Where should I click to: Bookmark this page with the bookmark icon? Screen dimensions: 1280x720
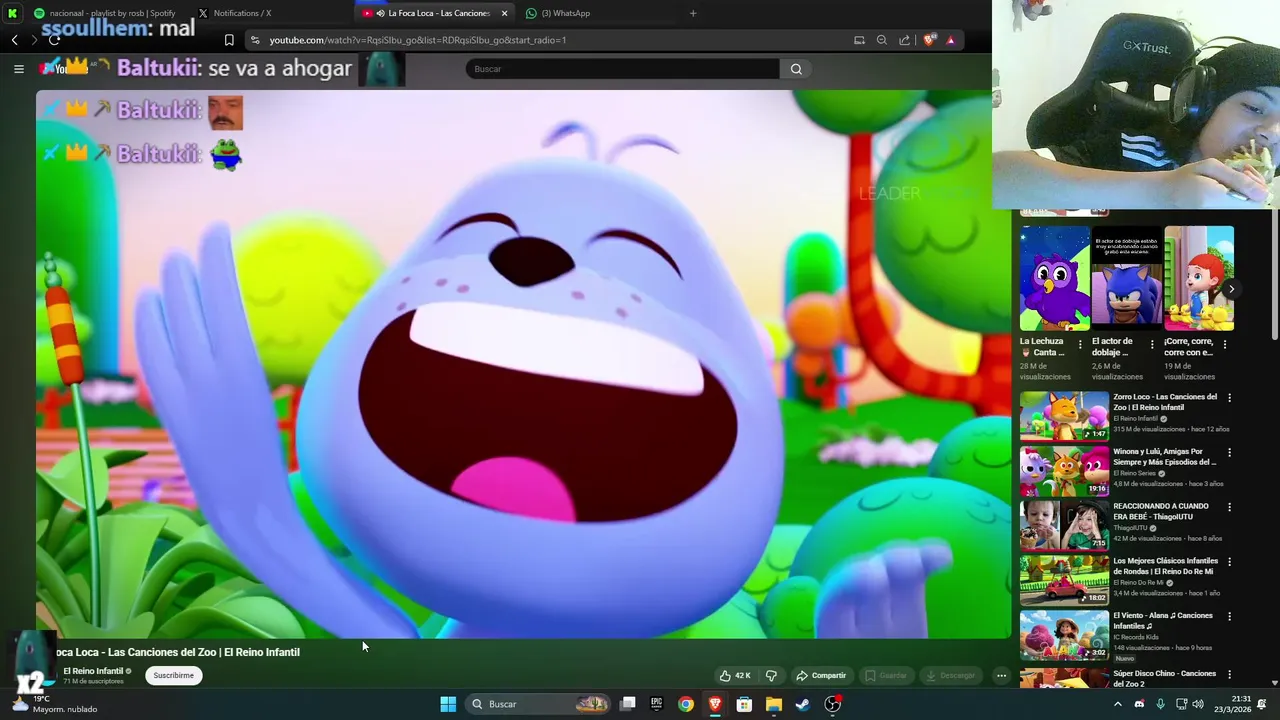229,40
